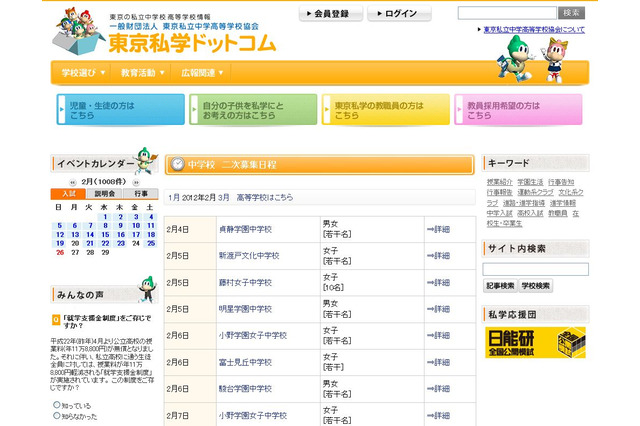The height and width of the screenshot is (426, 640).
Task: Click the 日能研 banner advertisement
Action: coord(535,342)
